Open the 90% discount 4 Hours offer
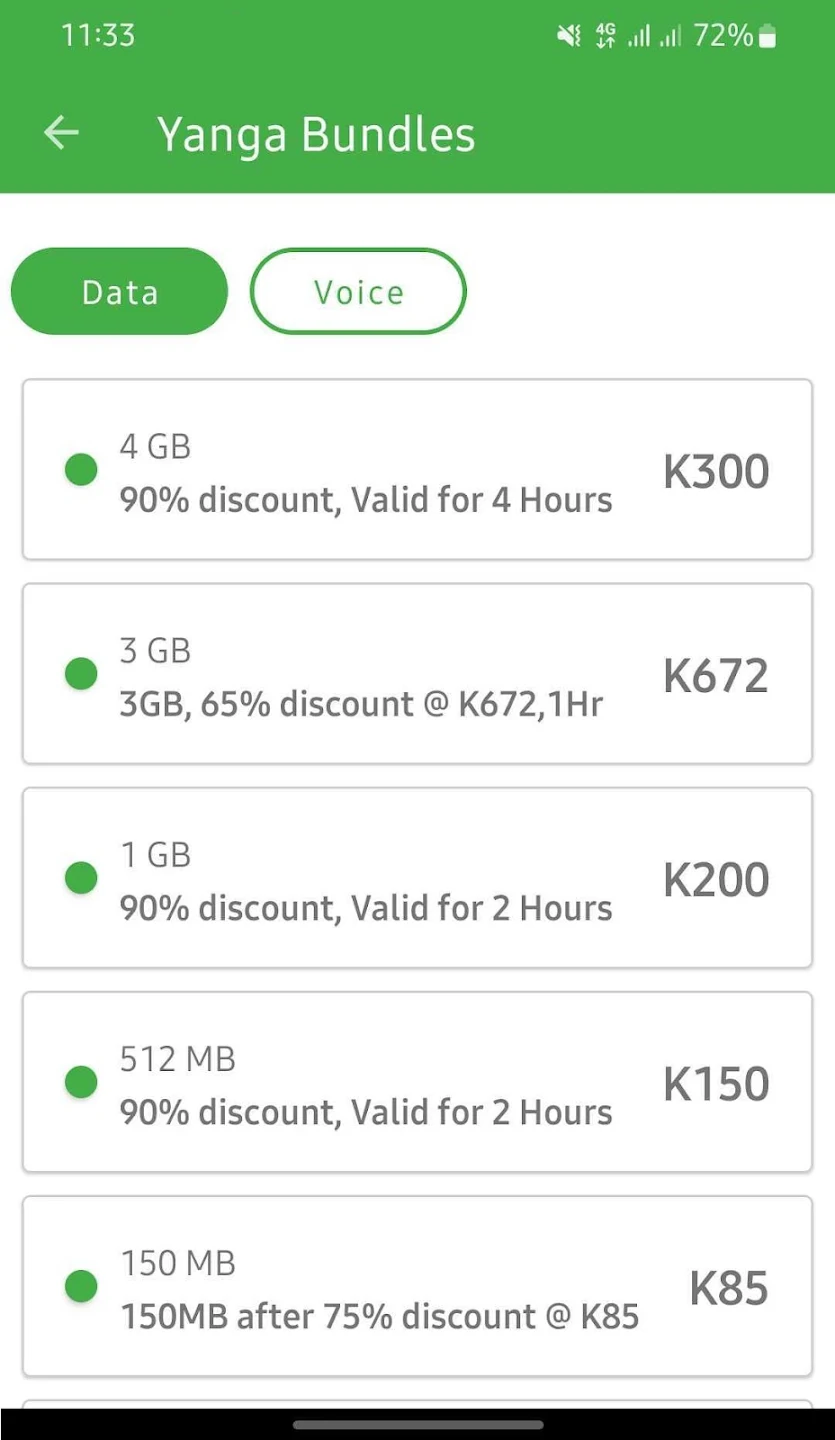 [x=366, y=499]
